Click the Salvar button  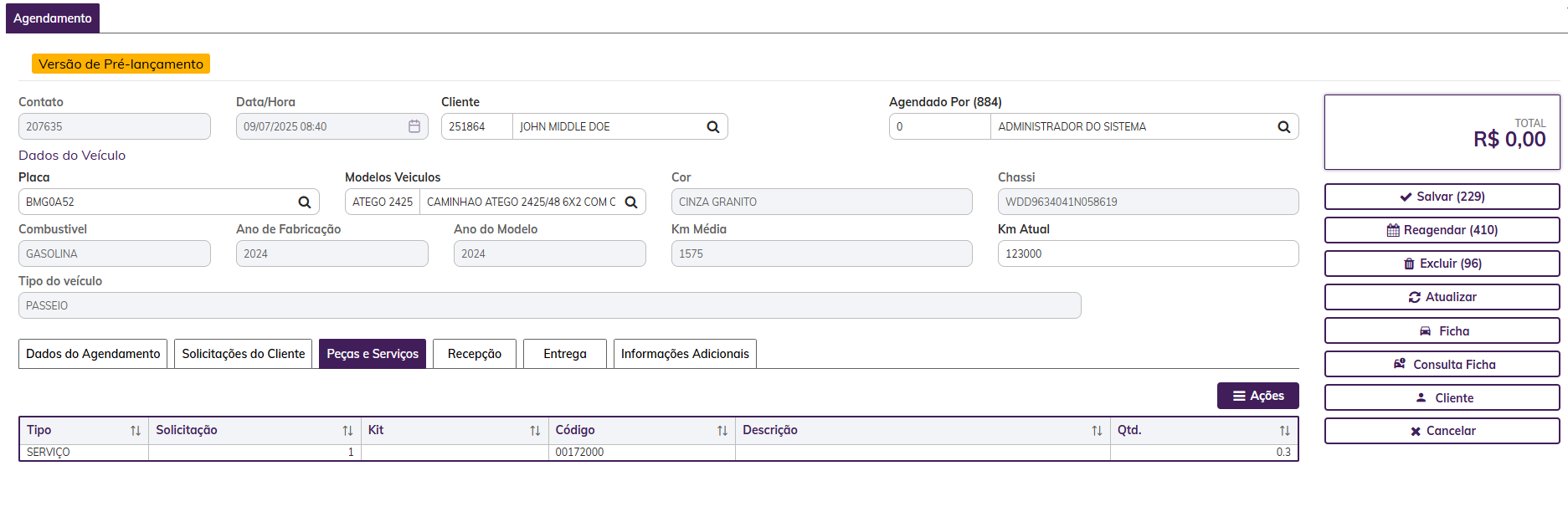(x=1442, y=197)
